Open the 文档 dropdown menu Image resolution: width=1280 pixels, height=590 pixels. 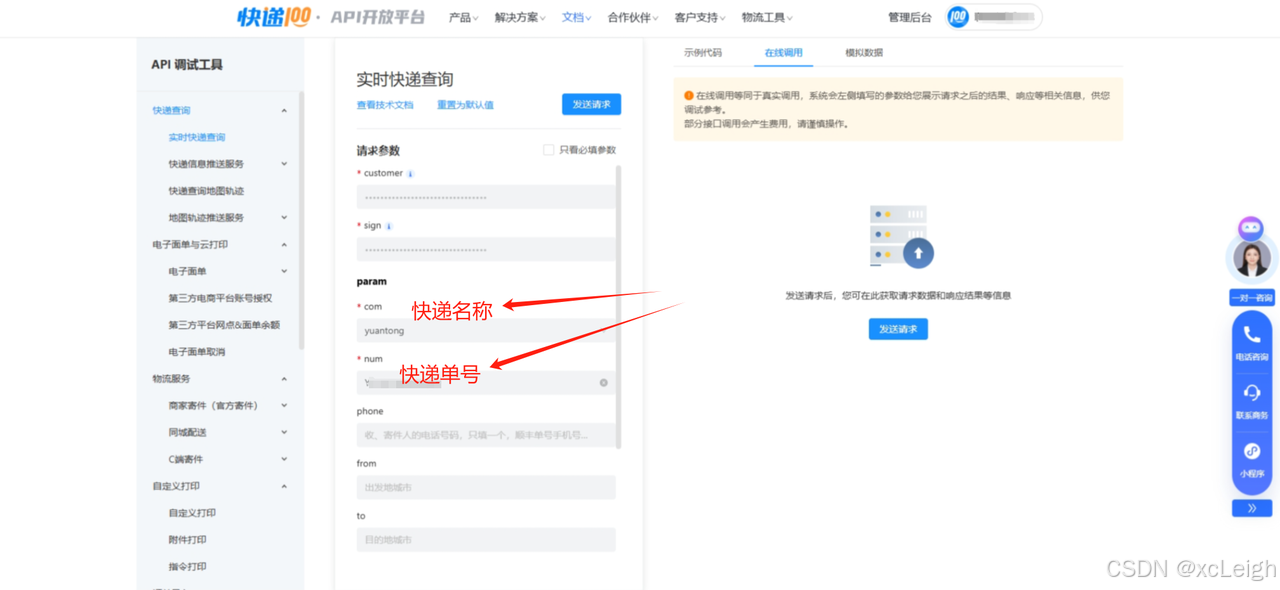(x=576, y=17)
